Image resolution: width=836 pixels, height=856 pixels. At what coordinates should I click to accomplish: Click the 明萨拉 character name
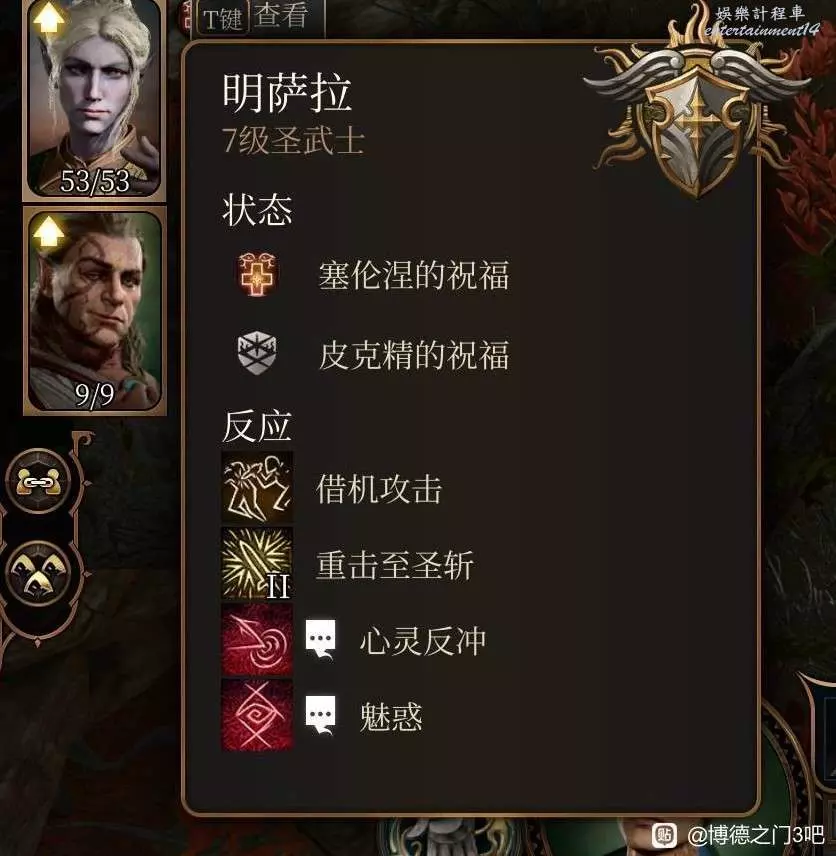coord(287,93)
